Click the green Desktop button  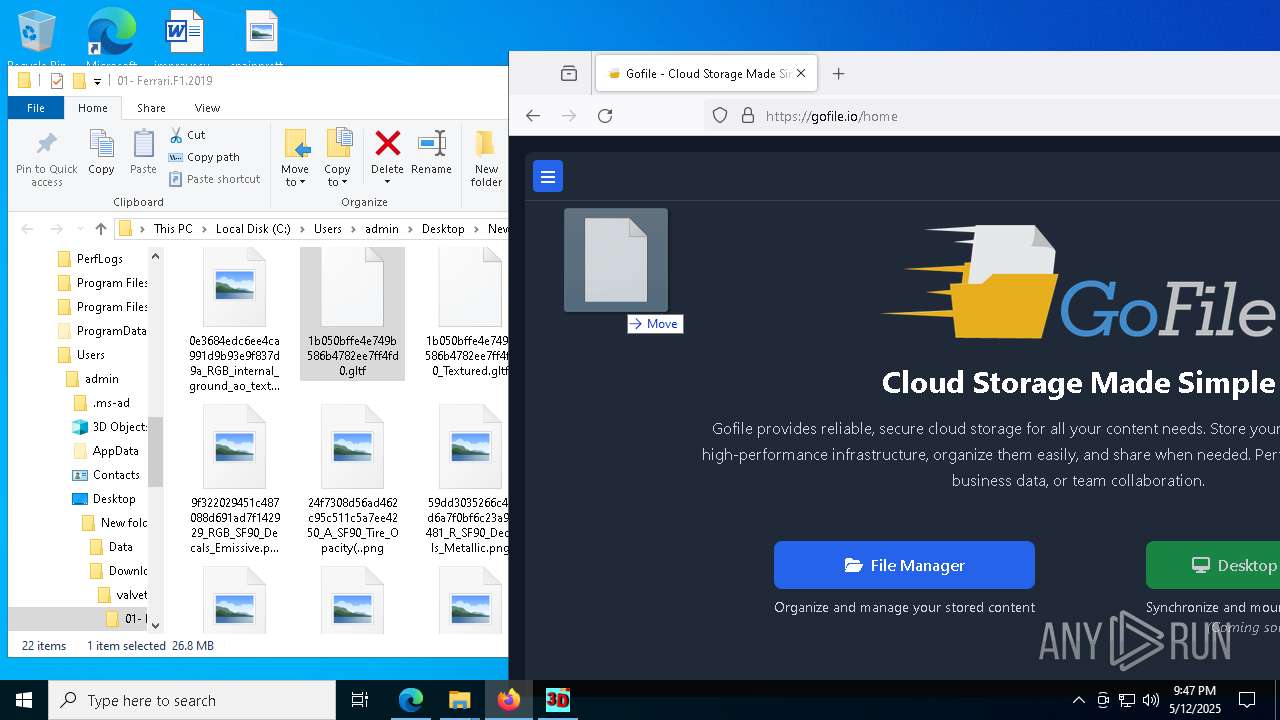pyautogui.click(x=1213, y=565)
